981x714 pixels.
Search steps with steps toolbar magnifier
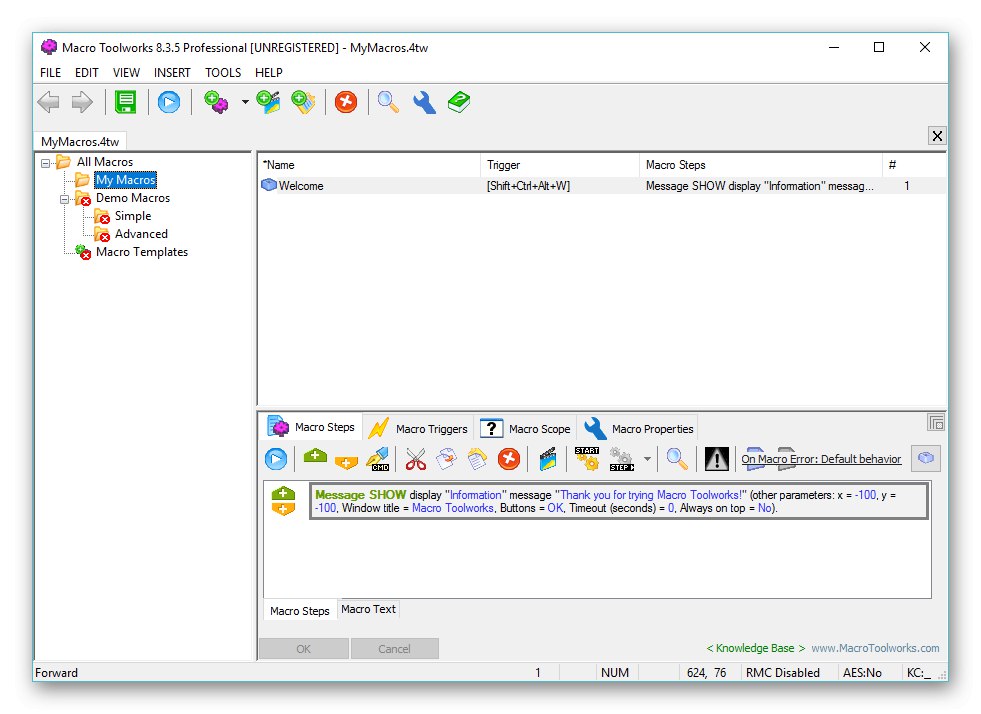(677, 459)
